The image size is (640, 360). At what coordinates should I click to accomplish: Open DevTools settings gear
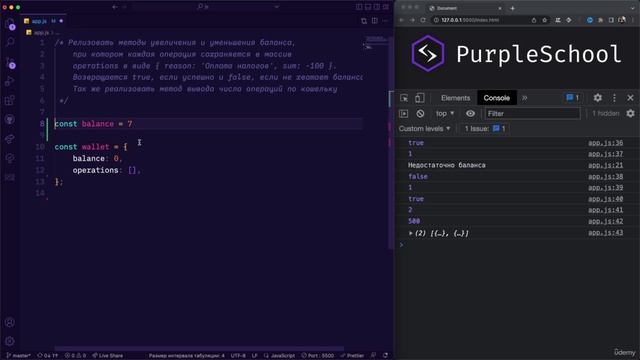pyautogui.click(x=598, y=98)
